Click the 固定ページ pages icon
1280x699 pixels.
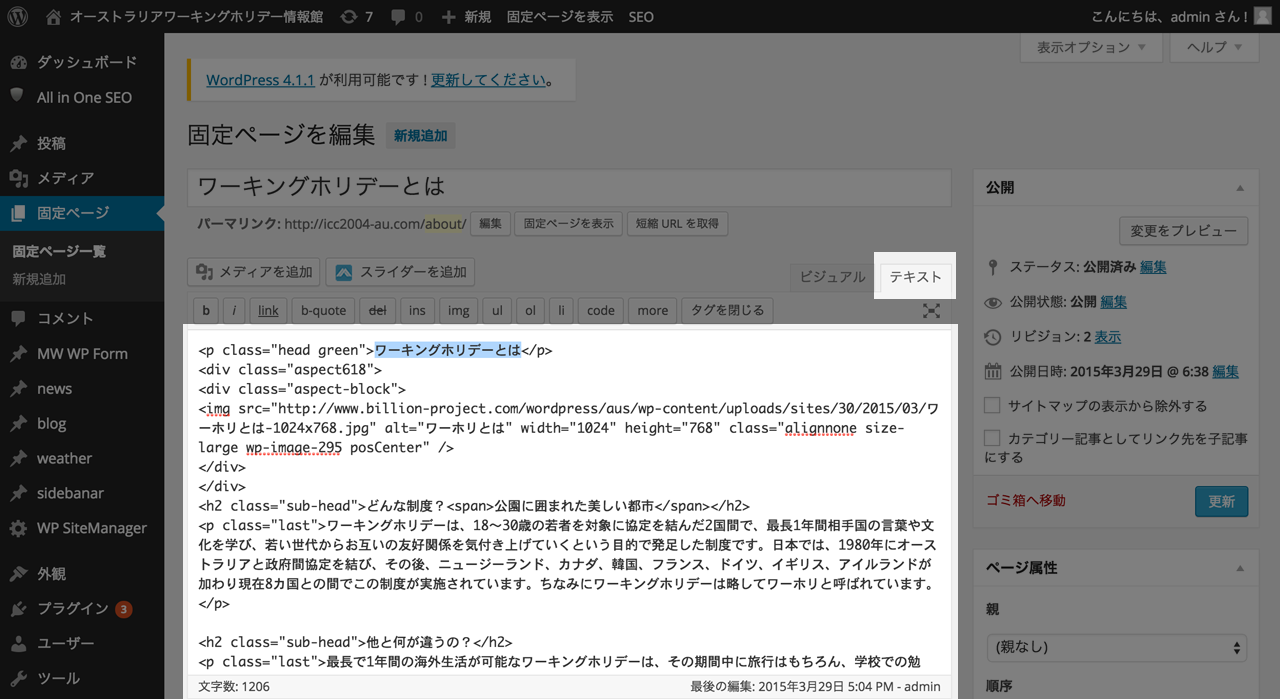[x=18, y=213]
